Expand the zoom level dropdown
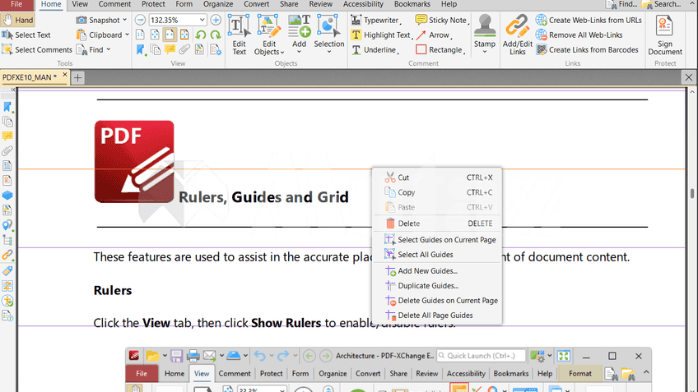The width and height of the screenshot is (698, 392). click(x=202, y=20)
